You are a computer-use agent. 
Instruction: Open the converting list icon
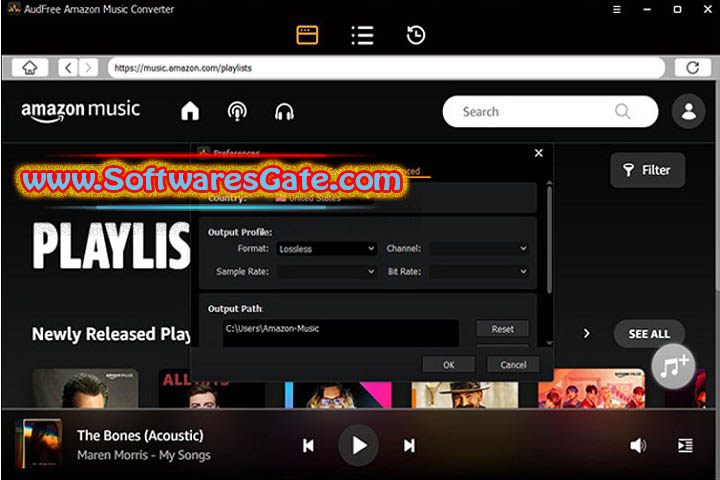tap(362, 35)
